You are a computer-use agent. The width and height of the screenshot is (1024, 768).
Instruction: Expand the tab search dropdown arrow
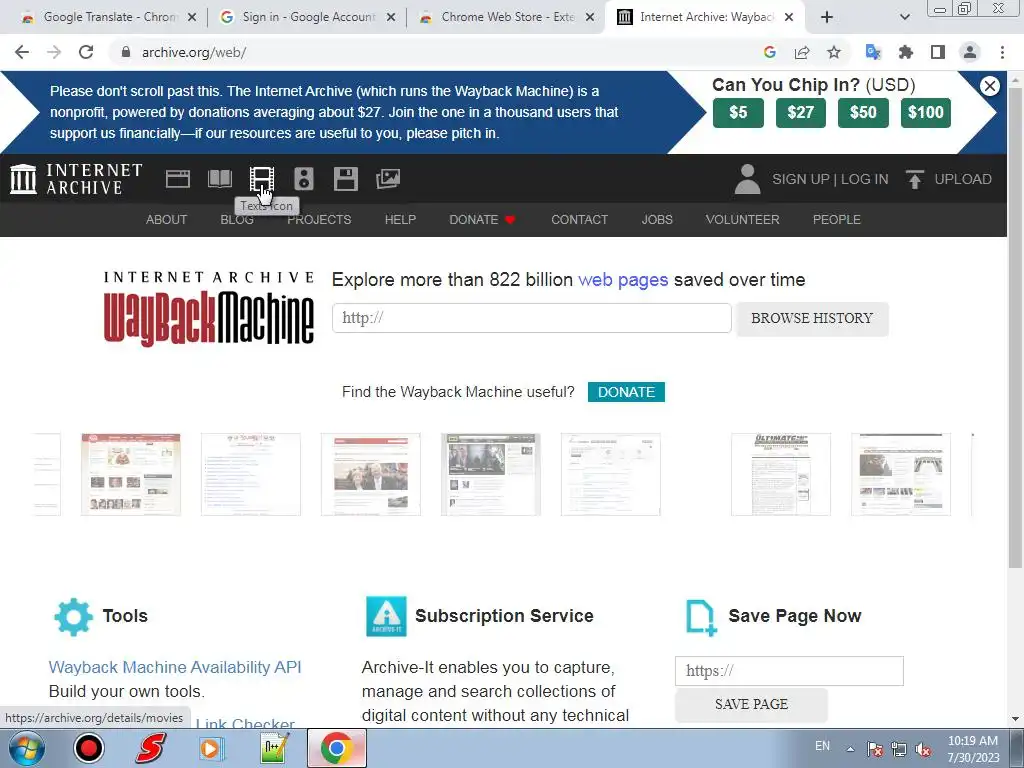click(904, 17)
